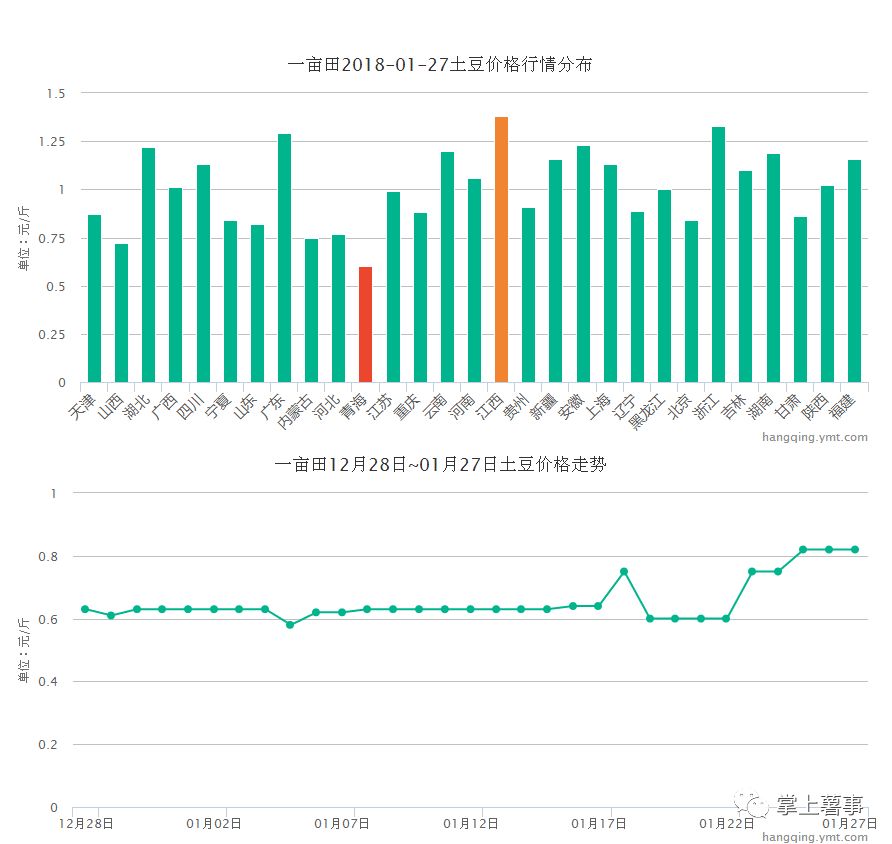Click the 0.75 y-axis value on bar chart

pos(52,238)
